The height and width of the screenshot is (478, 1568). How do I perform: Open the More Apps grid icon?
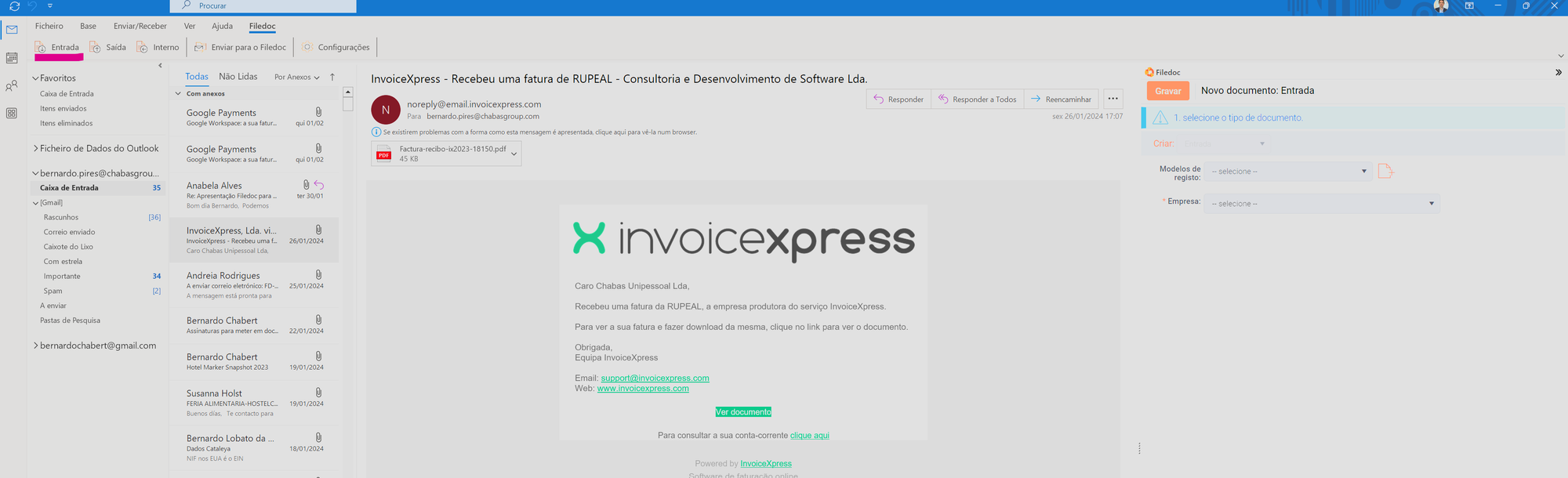pos(12,114)
